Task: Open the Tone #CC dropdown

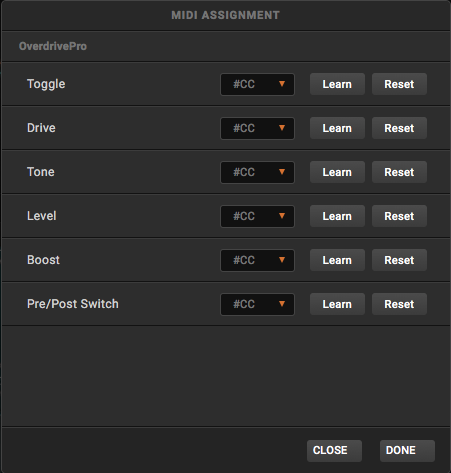Action: [x=257, y=172]
